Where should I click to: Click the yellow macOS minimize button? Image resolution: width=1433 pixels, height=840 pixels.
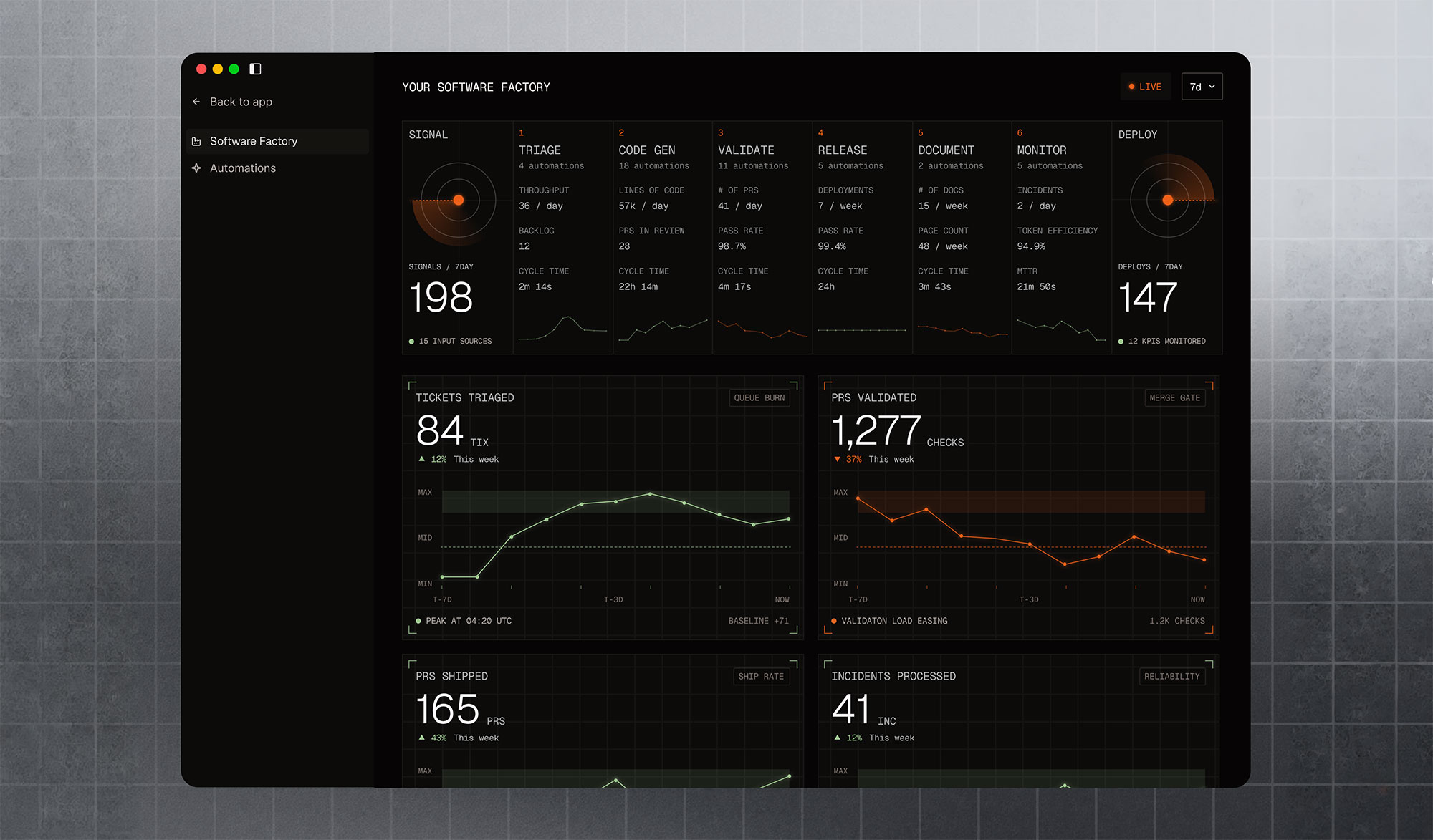(218, 69)
